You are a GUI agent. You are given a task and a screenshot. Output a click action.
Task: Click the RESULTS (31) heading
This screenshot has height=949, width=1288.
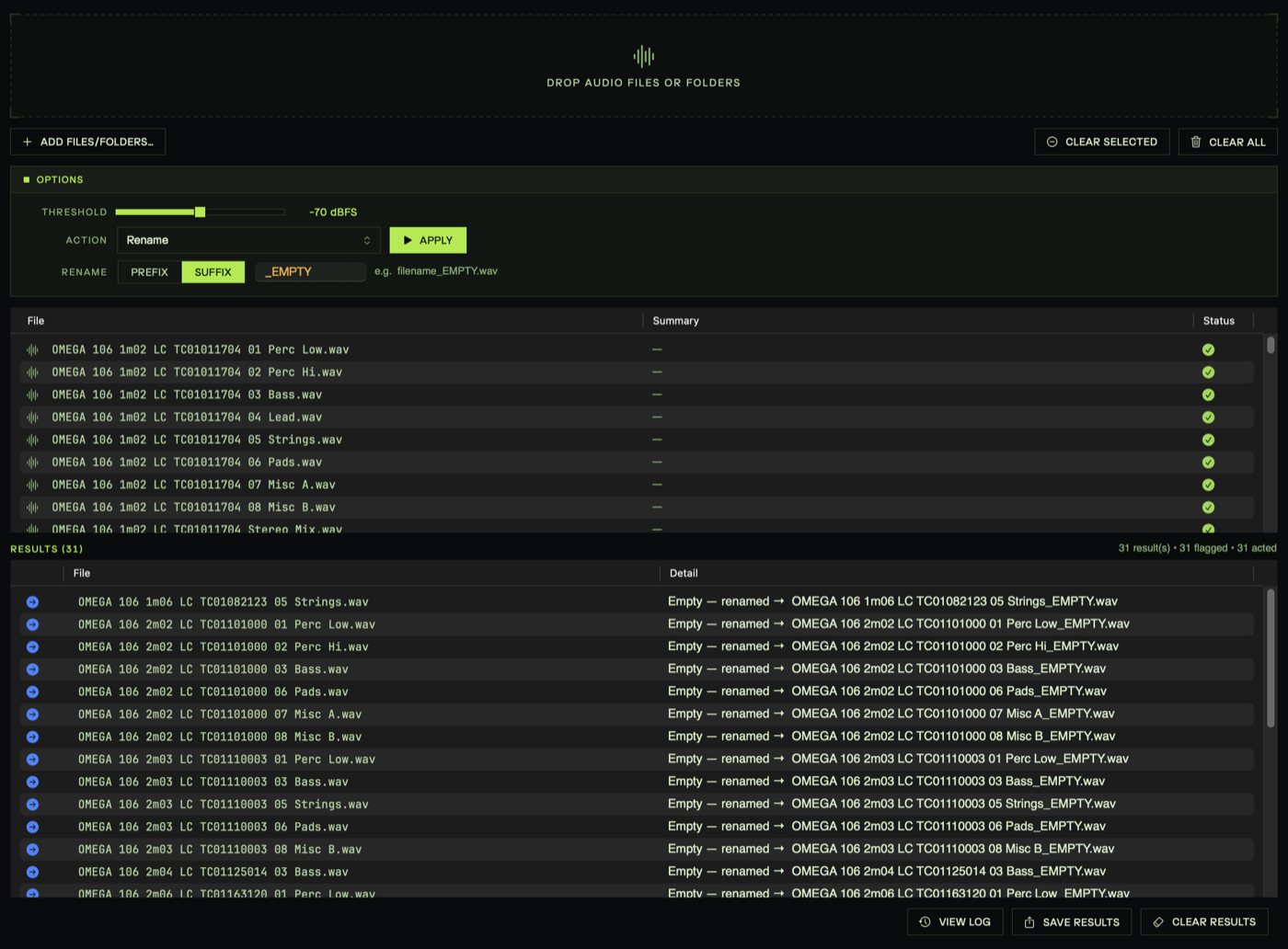(x=47, y=549)
